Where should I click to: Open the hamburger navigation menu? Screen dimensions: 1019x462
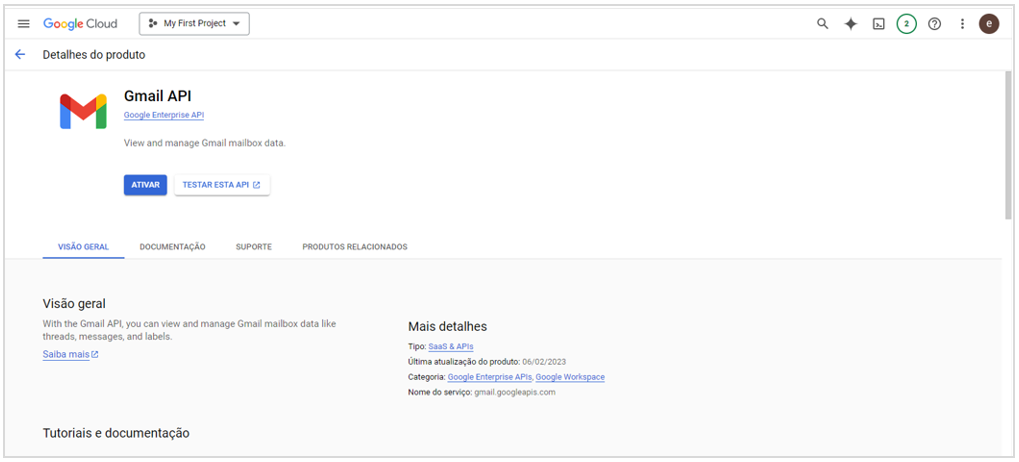coord(23,23)
